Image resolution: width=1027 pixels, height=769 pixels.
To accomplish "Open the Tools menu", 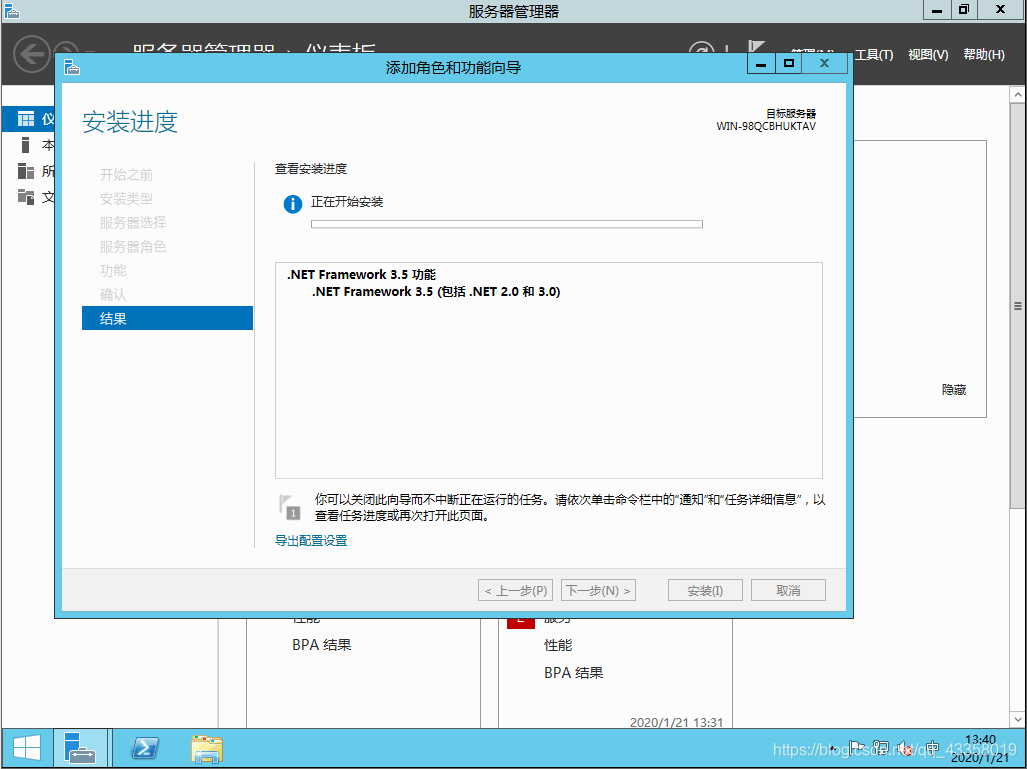I will [x=874, y=54].
